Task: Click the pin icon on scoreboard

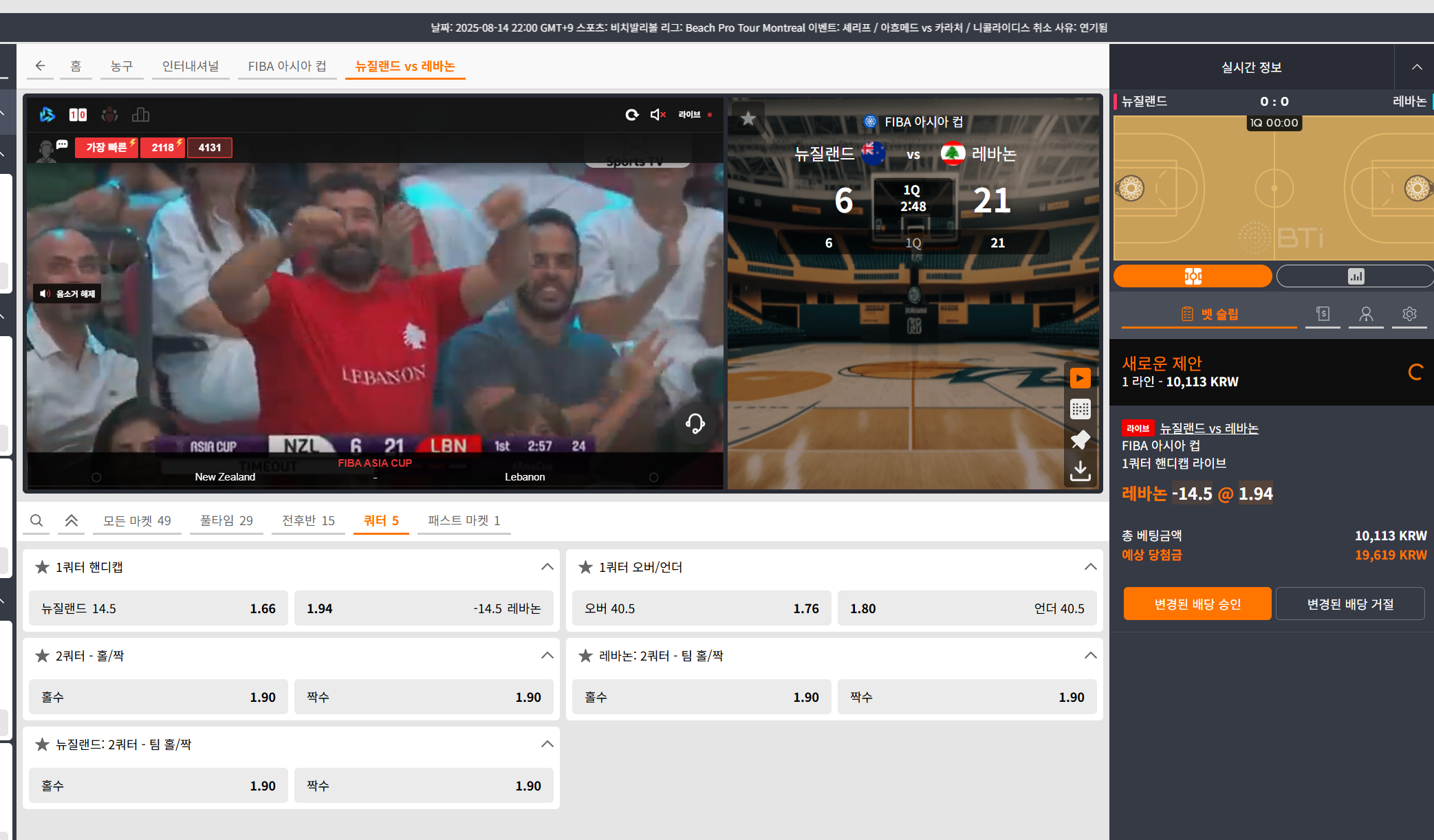Action: pyautogui.click(x=1080, y=440)
